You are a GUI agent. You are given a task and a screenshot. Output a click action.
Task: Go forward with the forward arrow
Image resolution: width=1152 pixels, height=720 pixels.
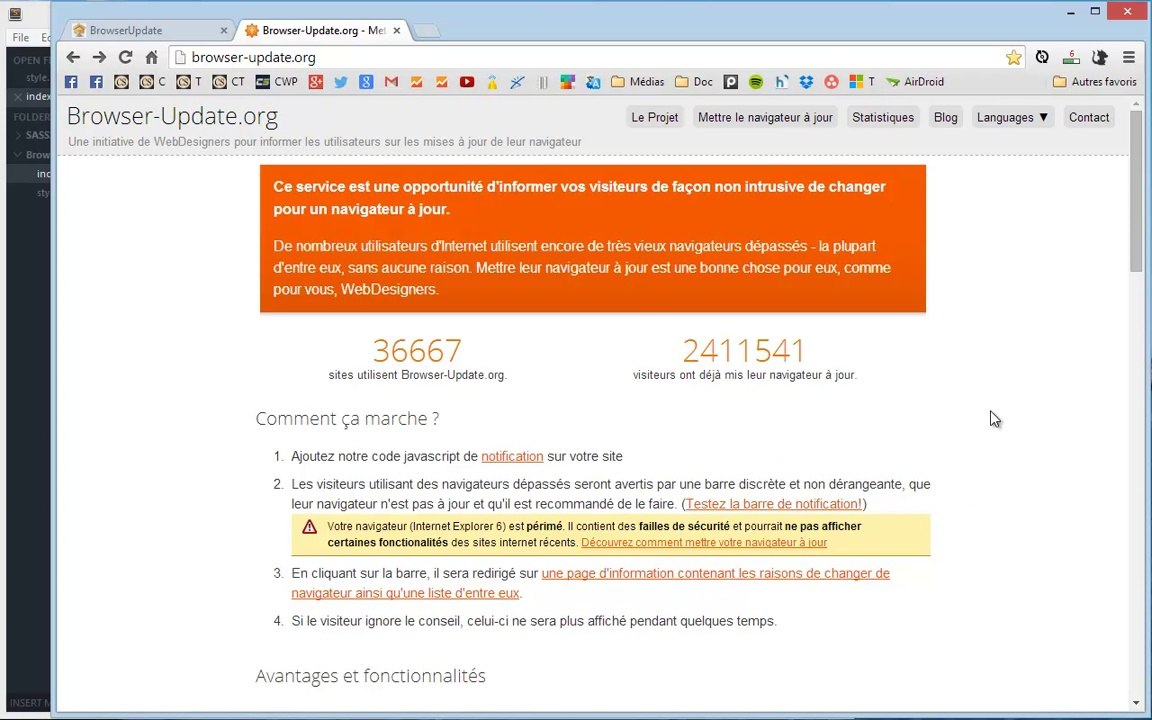tap(99, 57)
